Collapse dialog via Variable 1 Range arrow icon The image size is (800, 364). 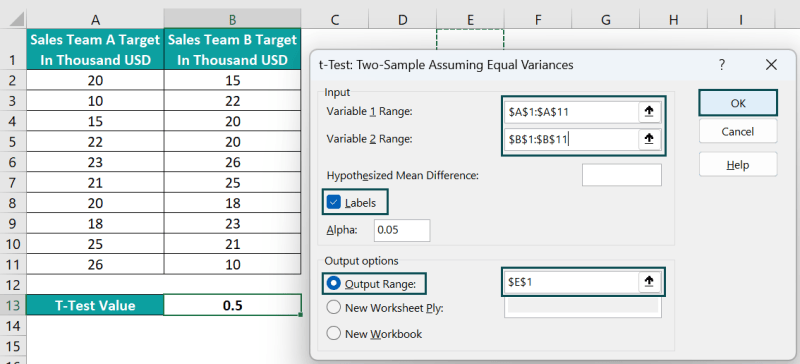point(649,112)
